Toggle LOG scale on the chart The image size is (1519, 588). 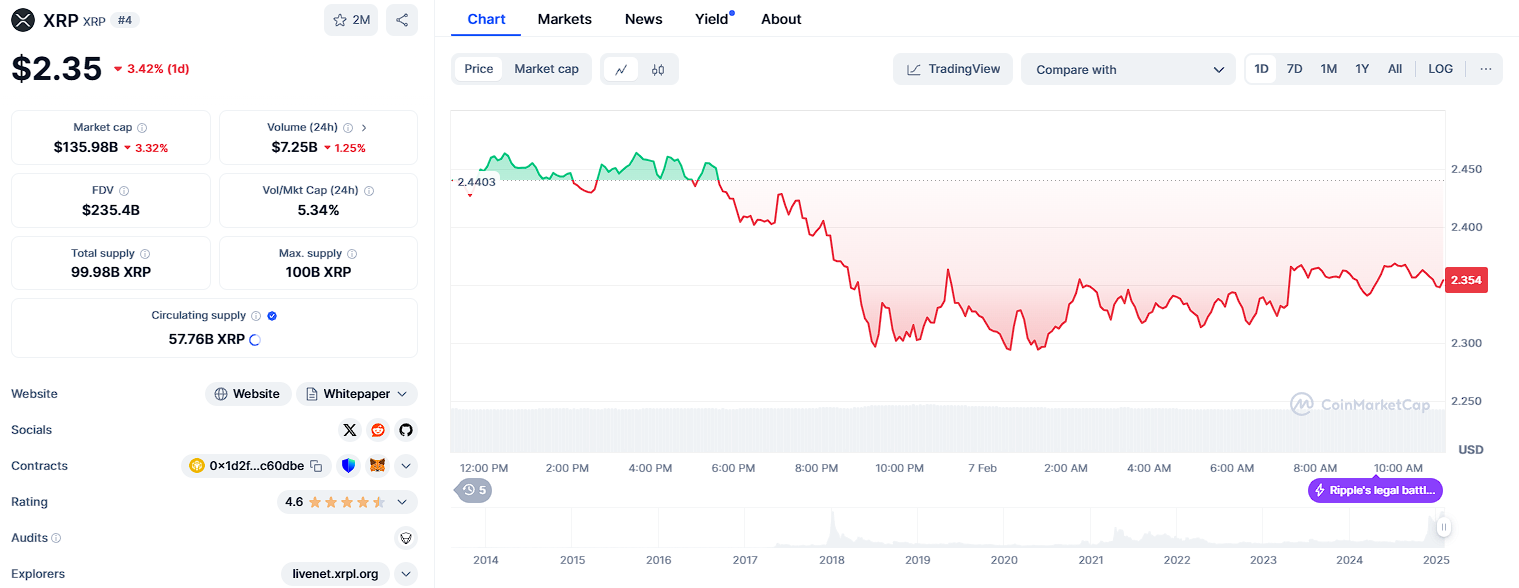(x=1440, y=69)
